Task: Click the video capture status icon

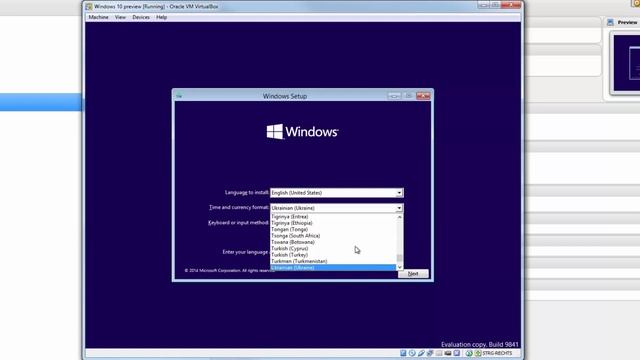Action: click(x=448, y=353)
